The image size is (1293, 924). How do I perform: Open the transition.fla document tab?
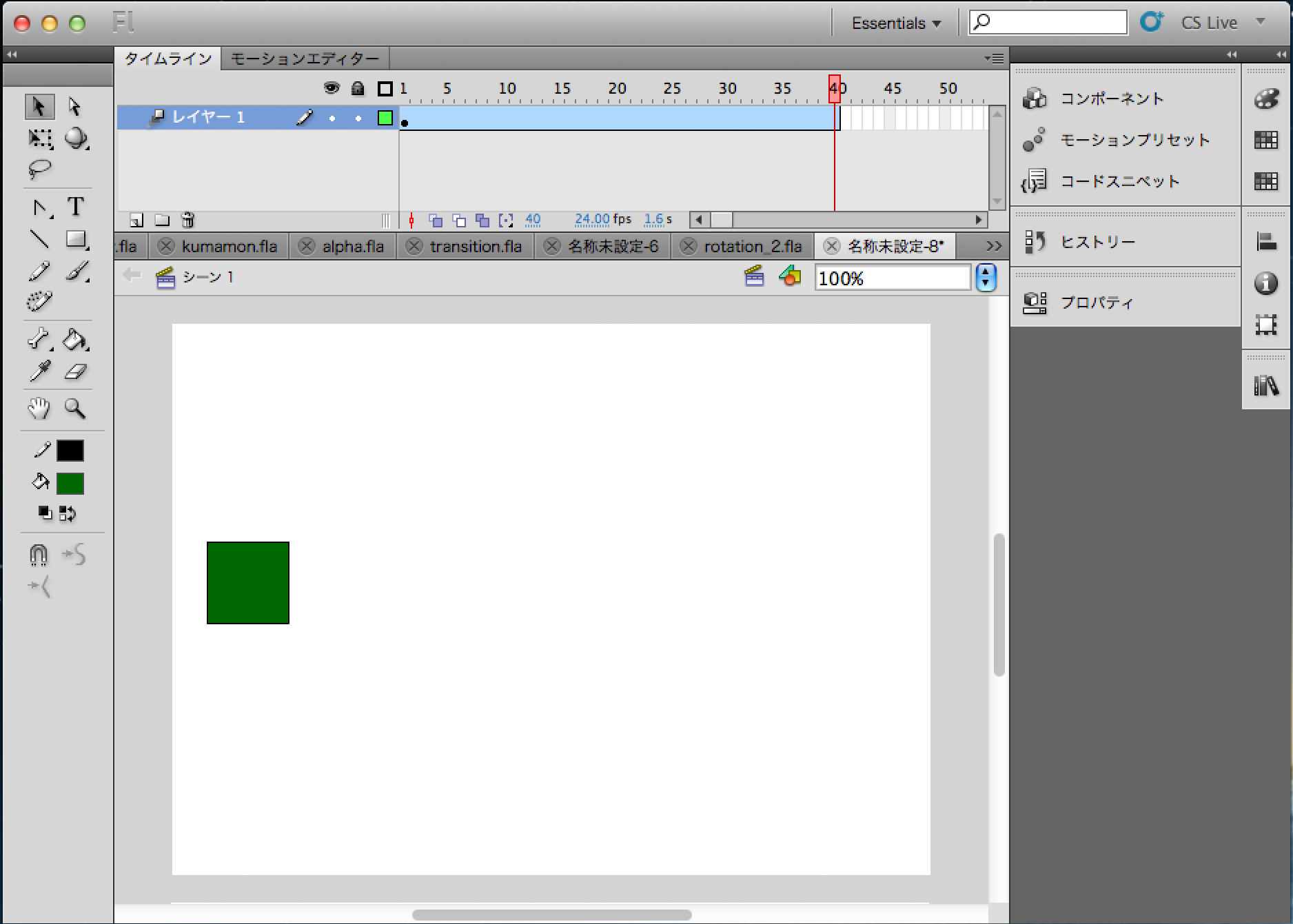[475, 246]
